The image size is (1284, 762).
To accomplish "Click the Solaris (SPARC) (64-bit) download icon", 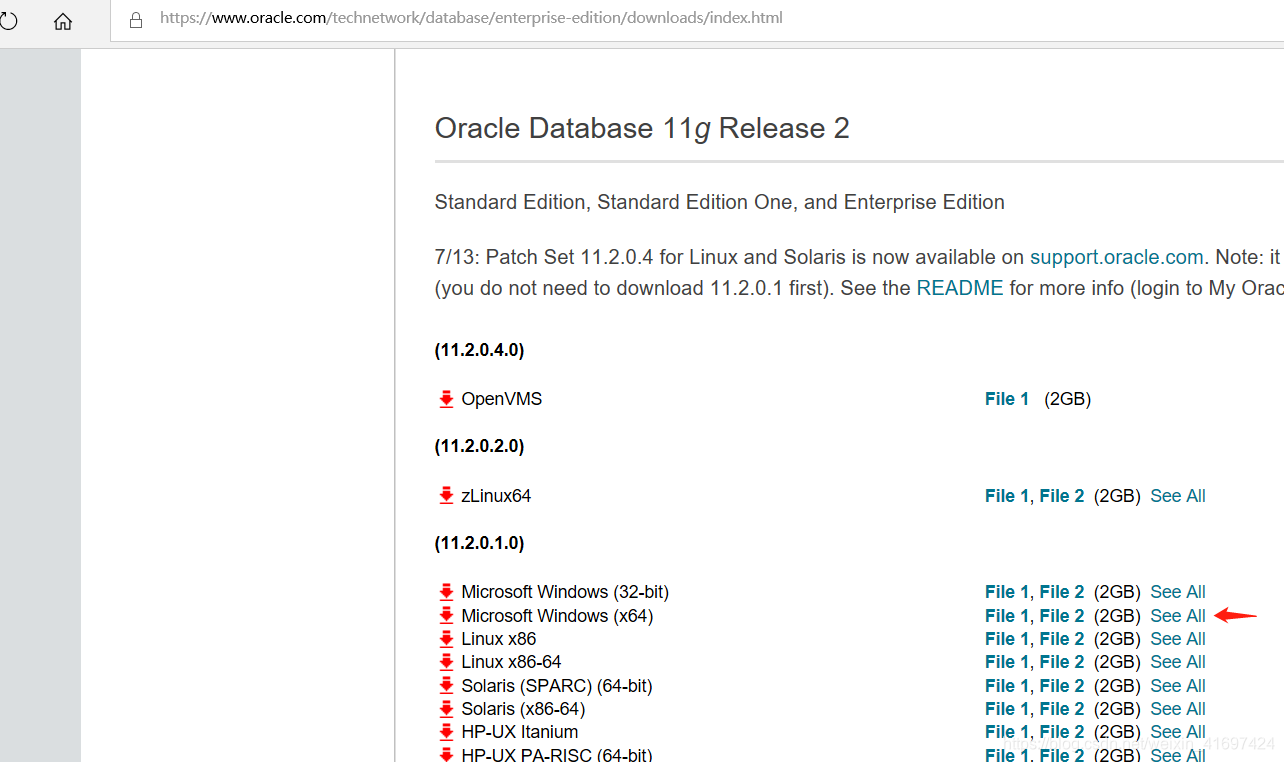I will coord(446,686).
